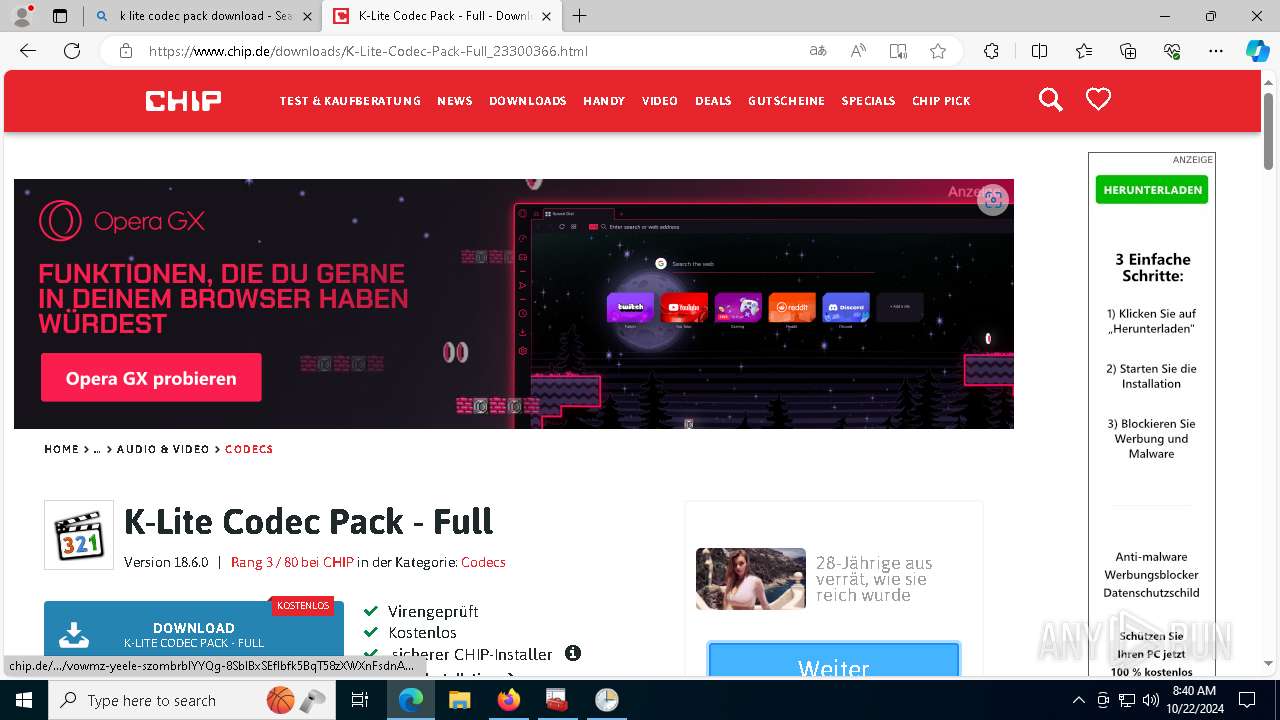
Task: View site information via the lock icon
Action: tap(125, 51)
